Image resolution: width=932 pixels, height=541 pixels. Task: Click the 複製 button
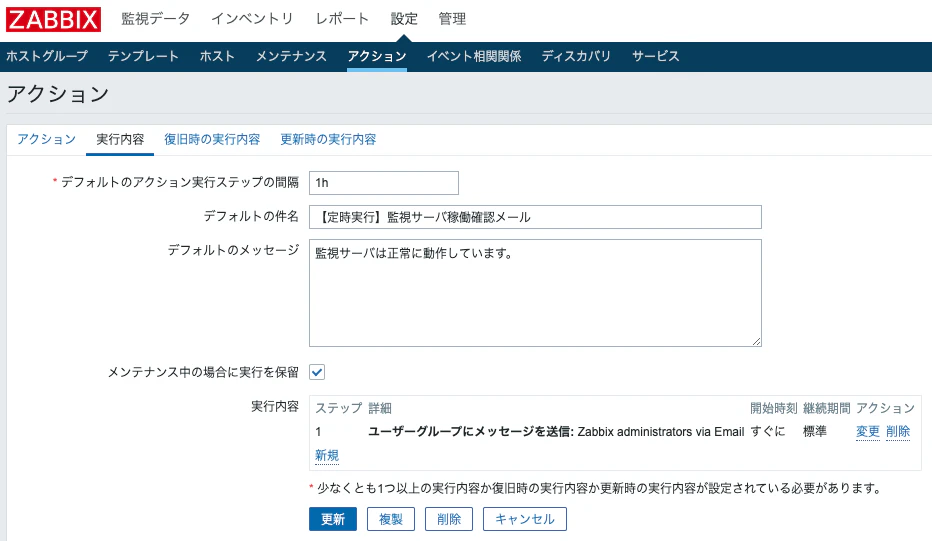click(391, 519)
